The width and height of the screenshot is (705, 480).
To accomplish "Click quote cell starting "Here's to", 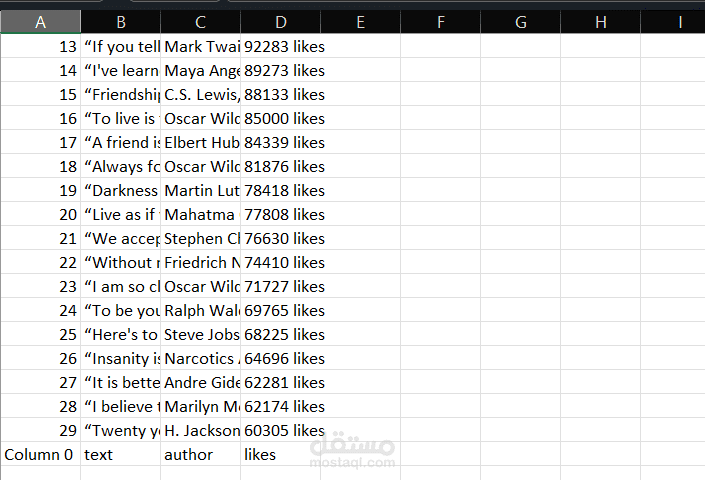I will click(120, 334).
